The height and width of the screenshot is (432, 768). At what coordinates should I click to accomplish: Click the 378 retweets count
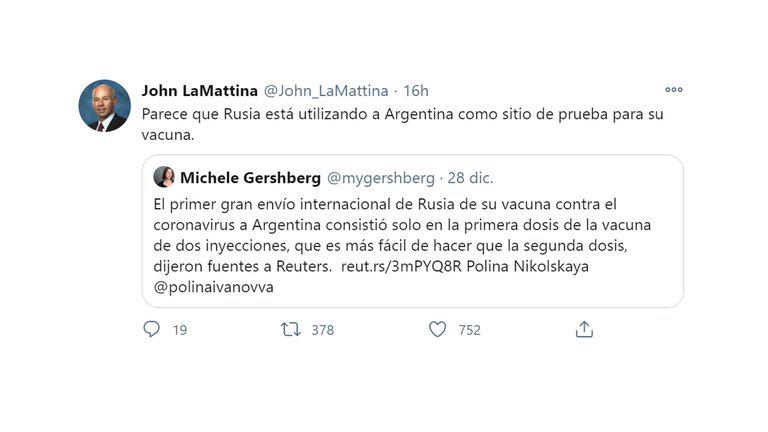point(322,330)
